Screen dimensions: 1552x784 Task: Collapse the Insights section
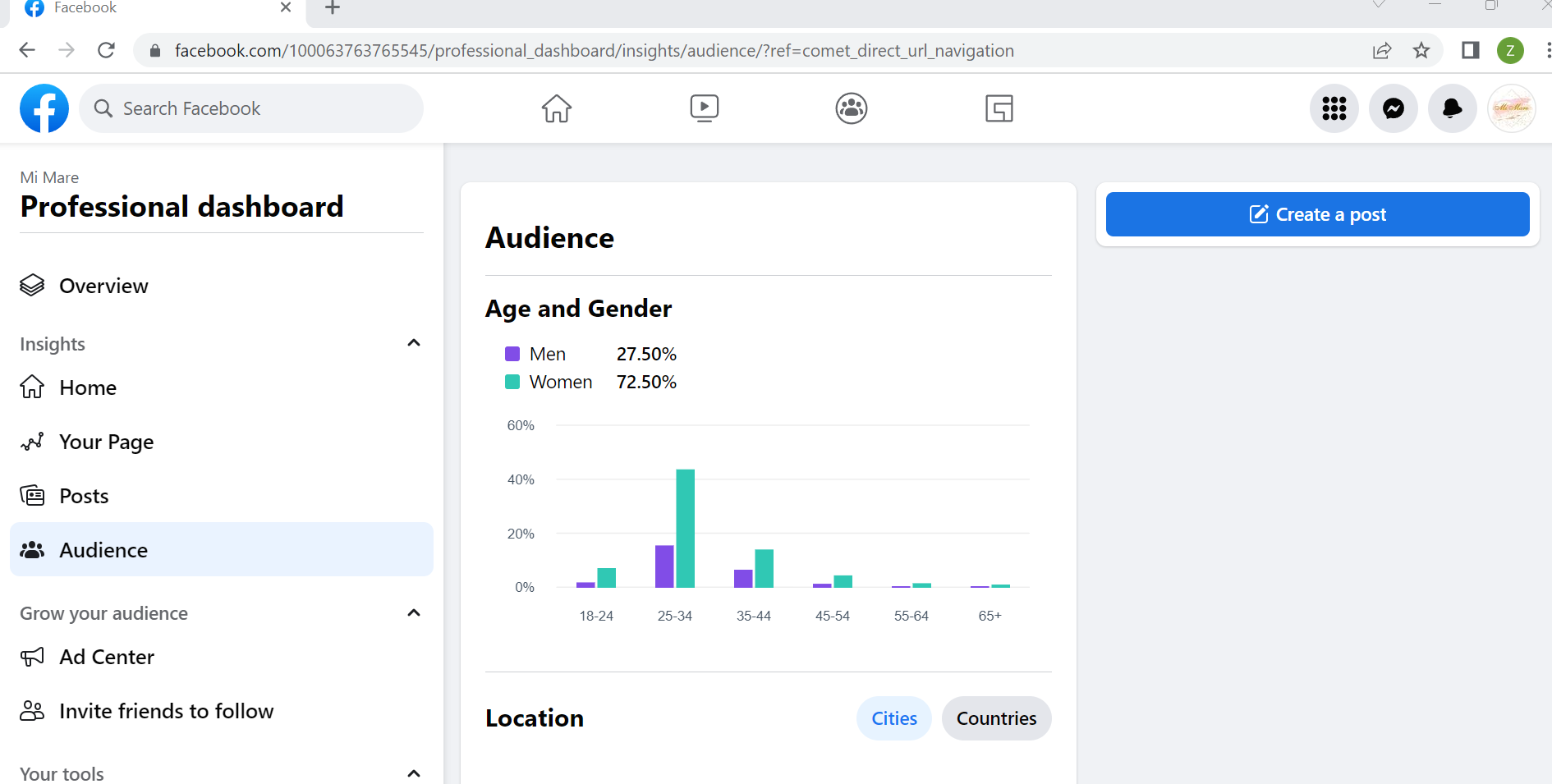pyautogui.click(x=414, y=343)
